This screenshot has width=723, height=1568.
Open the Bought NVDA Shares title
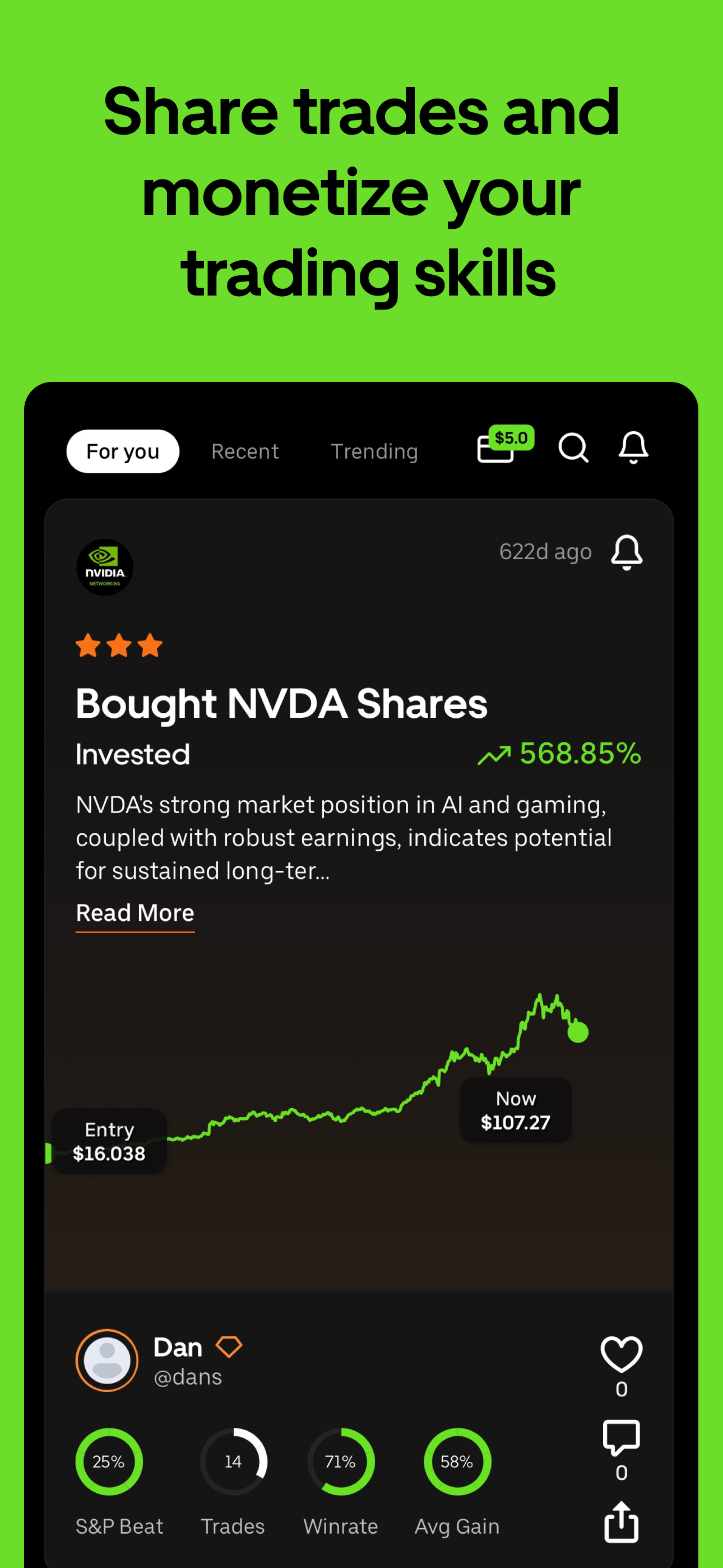click(281, 704)
